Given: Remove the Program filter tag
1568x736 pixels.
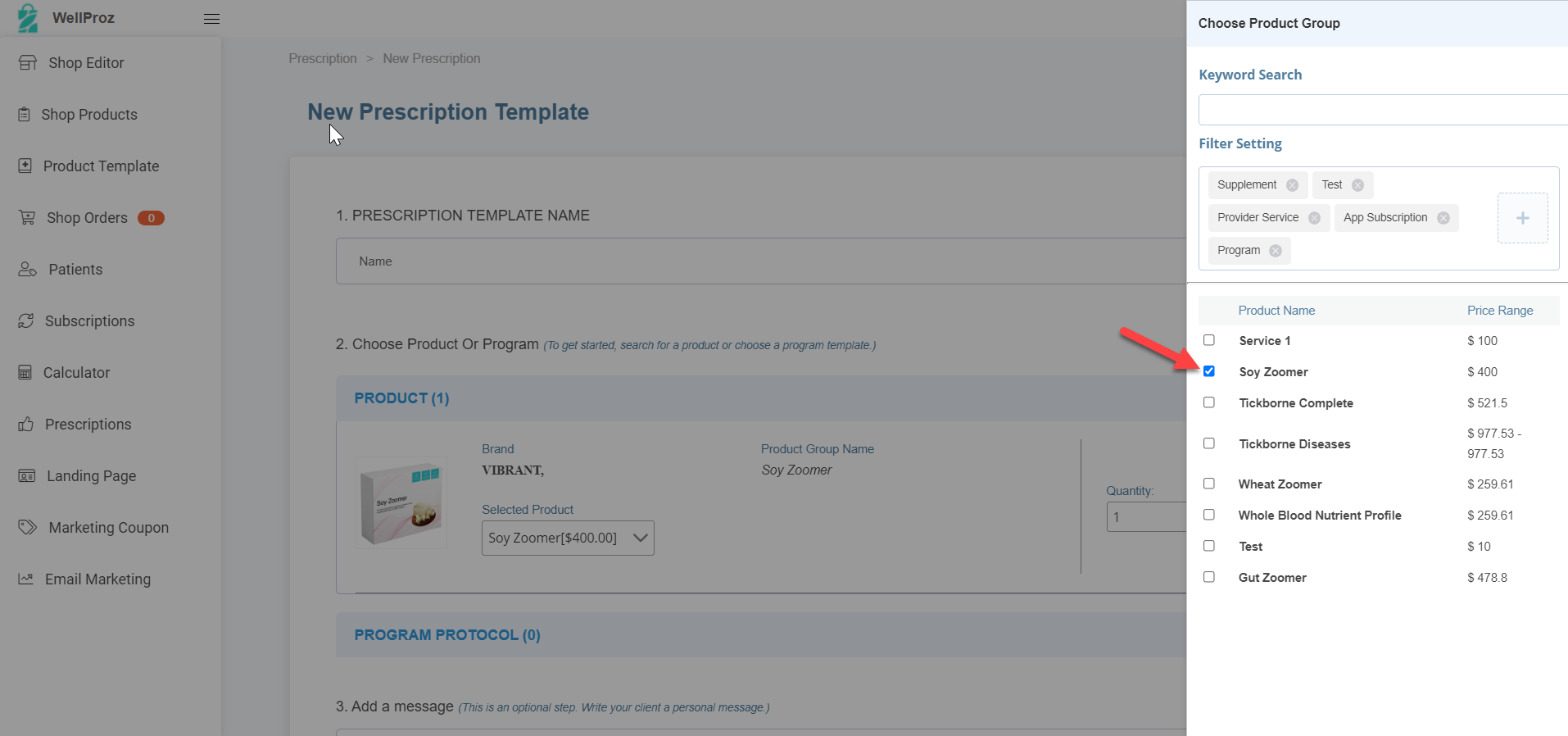Looking at the screenshot, I should click(x=1276, y=251).
